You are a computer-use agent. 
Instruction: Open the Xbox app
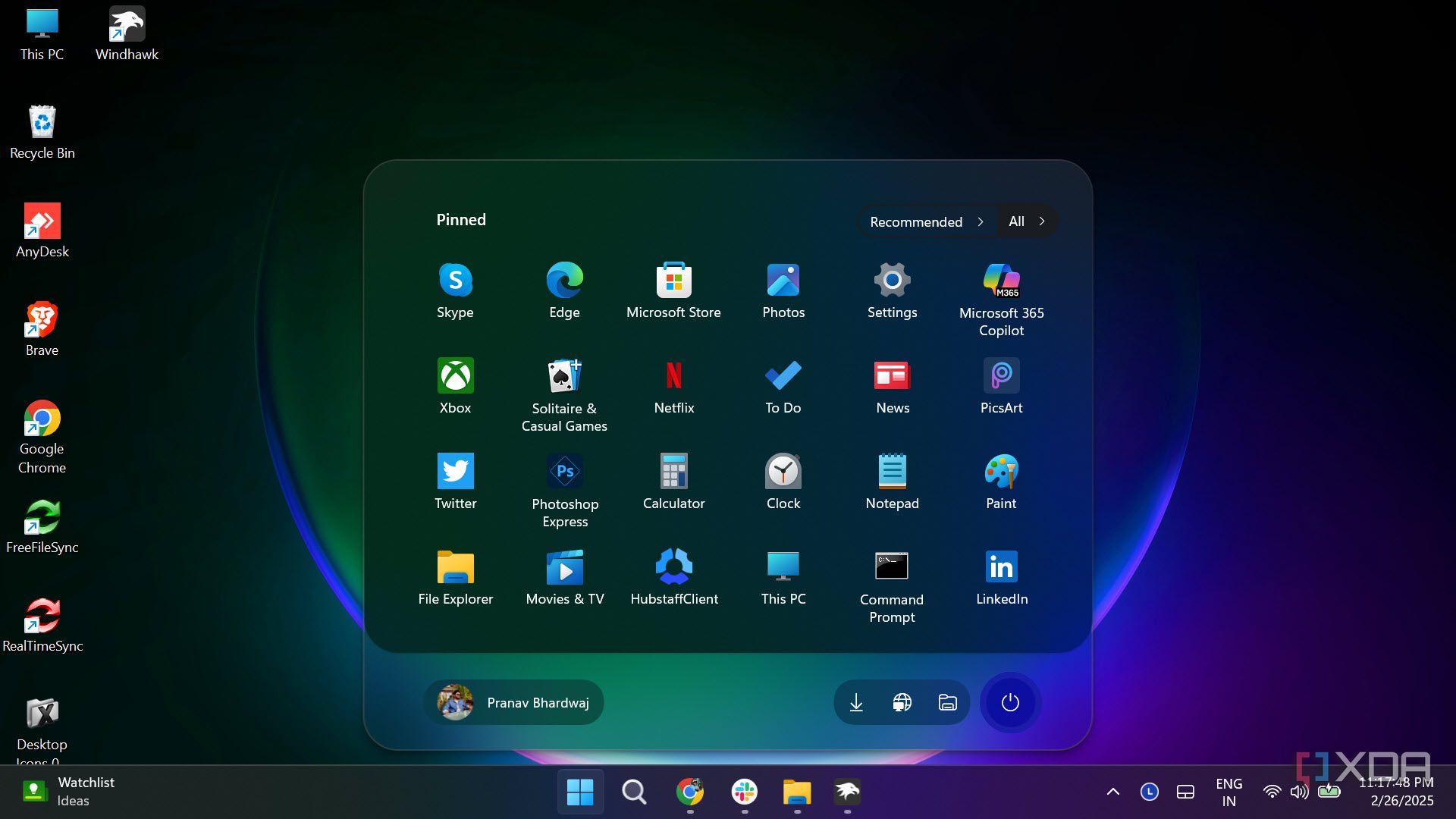tap(455, 387)
